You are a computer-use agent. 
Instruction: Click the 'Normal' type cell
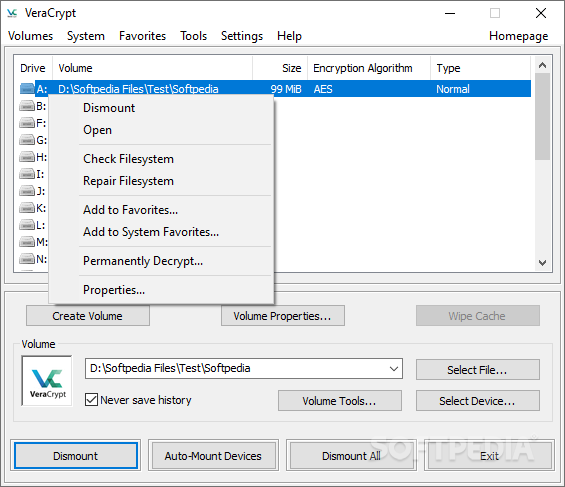click(453, 89)
